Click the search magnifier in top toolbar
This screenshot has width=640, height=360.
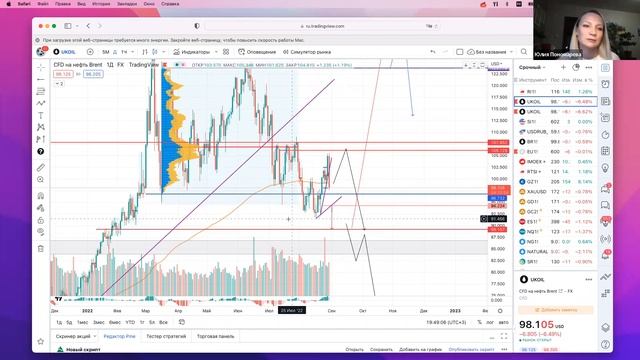(x=524, y=52)
